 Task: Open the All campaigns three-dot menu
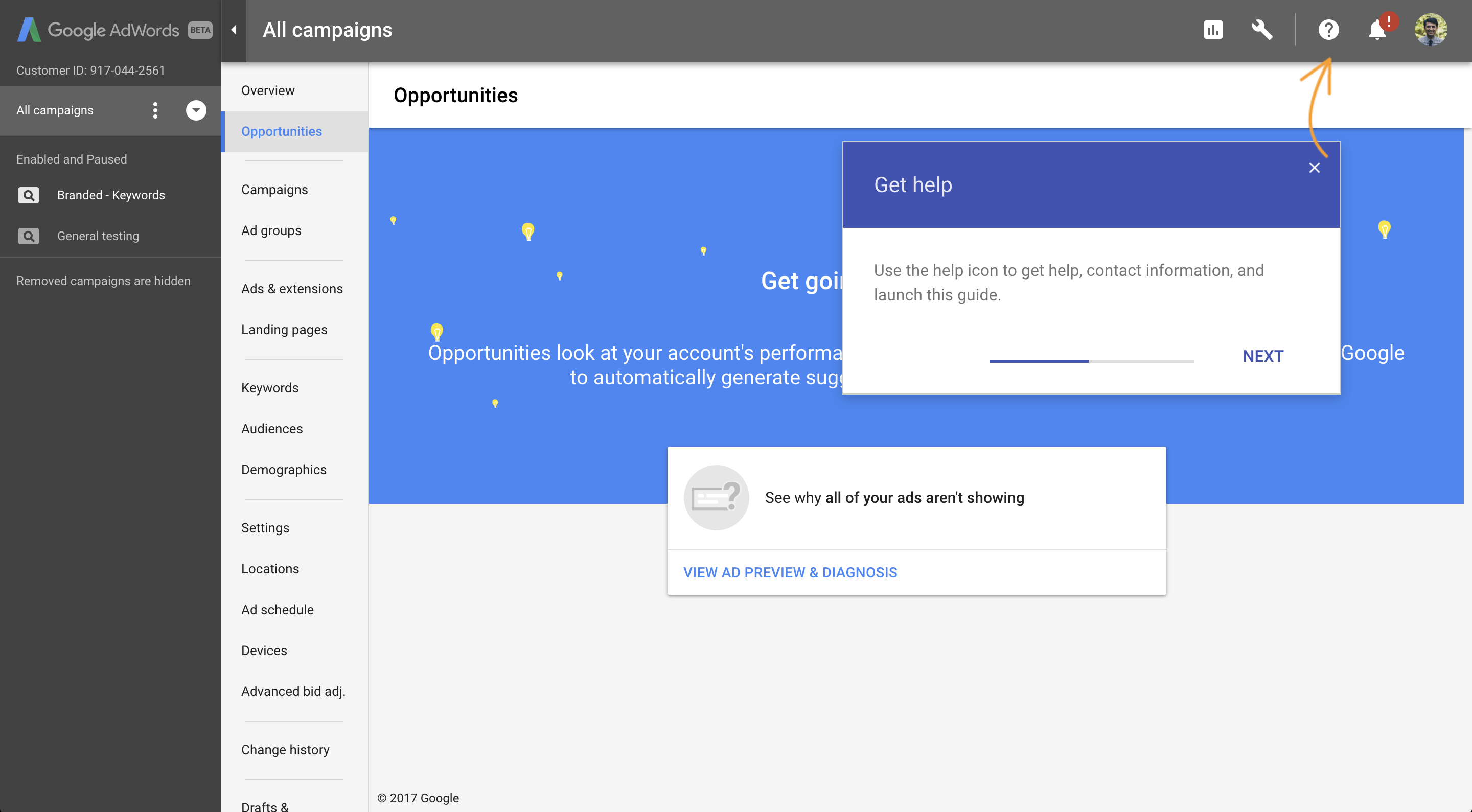(155, 110)
